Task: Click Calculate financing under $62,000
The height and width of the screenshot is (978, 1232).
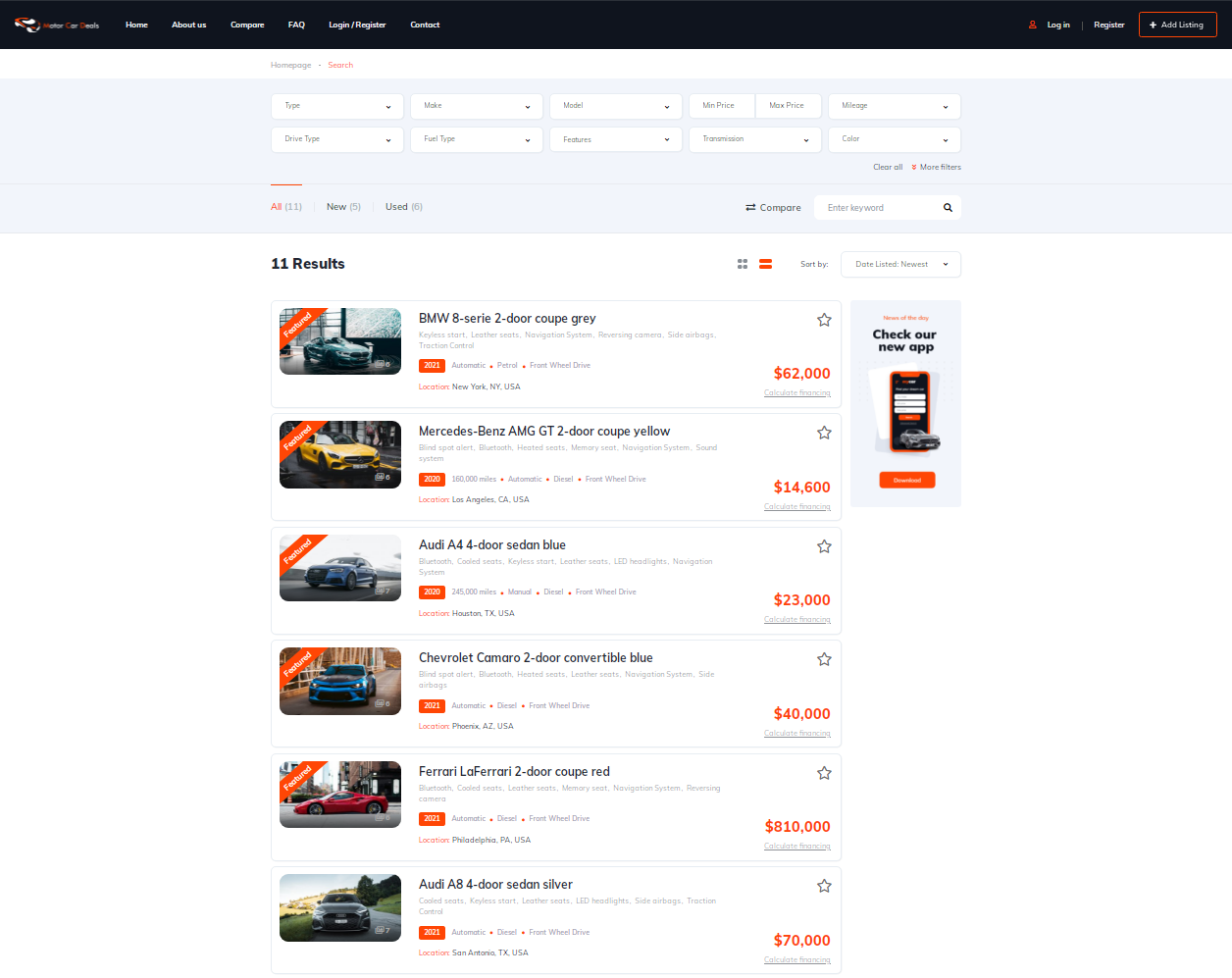Action: (796, 393)
